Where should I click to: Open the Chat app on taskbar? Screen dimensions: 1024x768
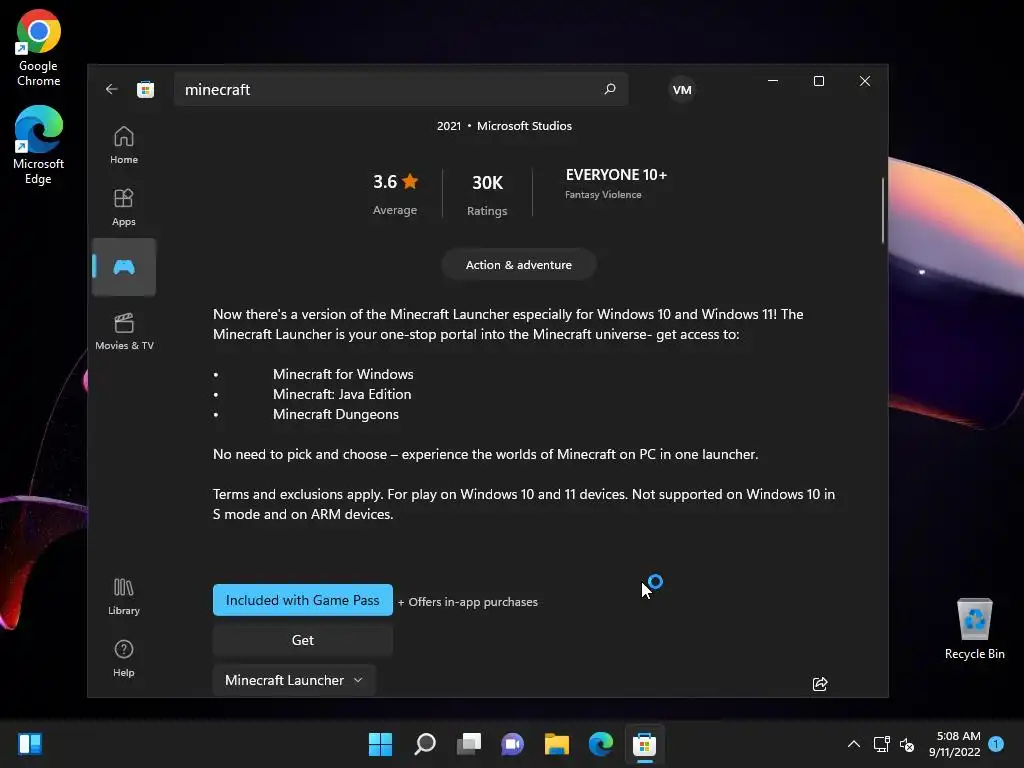click(513, 744)
